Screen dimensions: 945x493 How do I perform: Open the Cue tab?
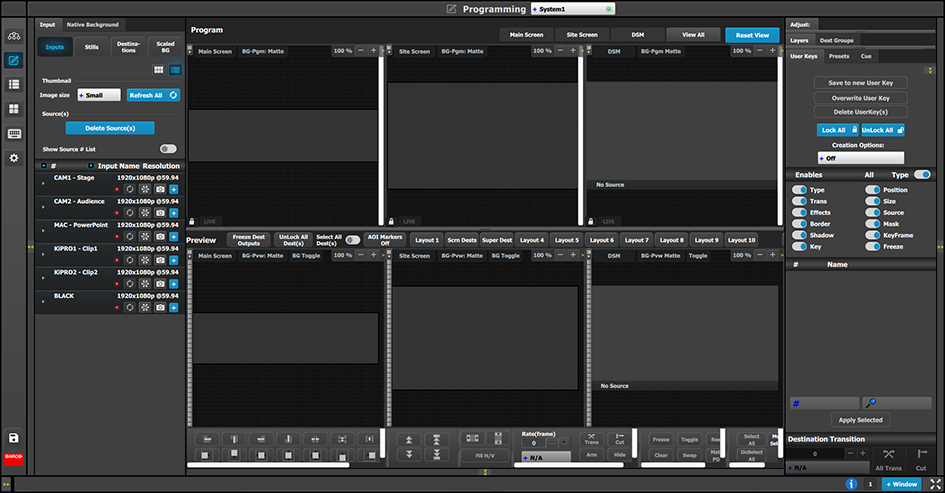[866, 56]
